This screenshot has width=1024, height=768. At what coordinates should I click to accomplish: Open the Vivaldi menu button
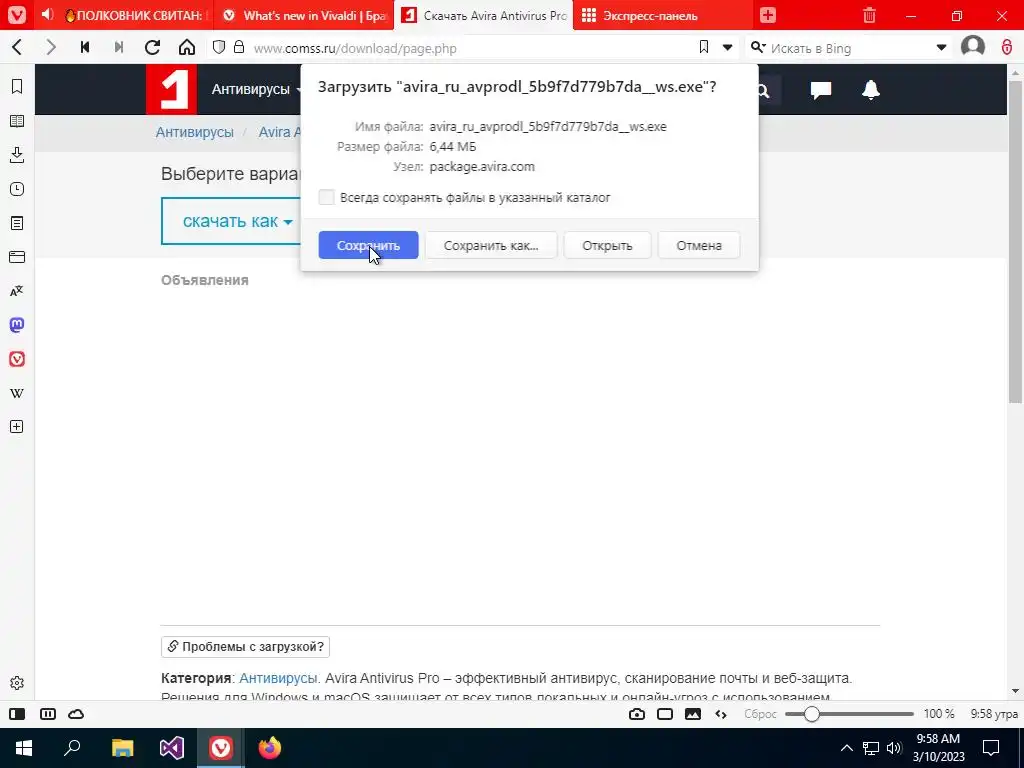(16, 15)
